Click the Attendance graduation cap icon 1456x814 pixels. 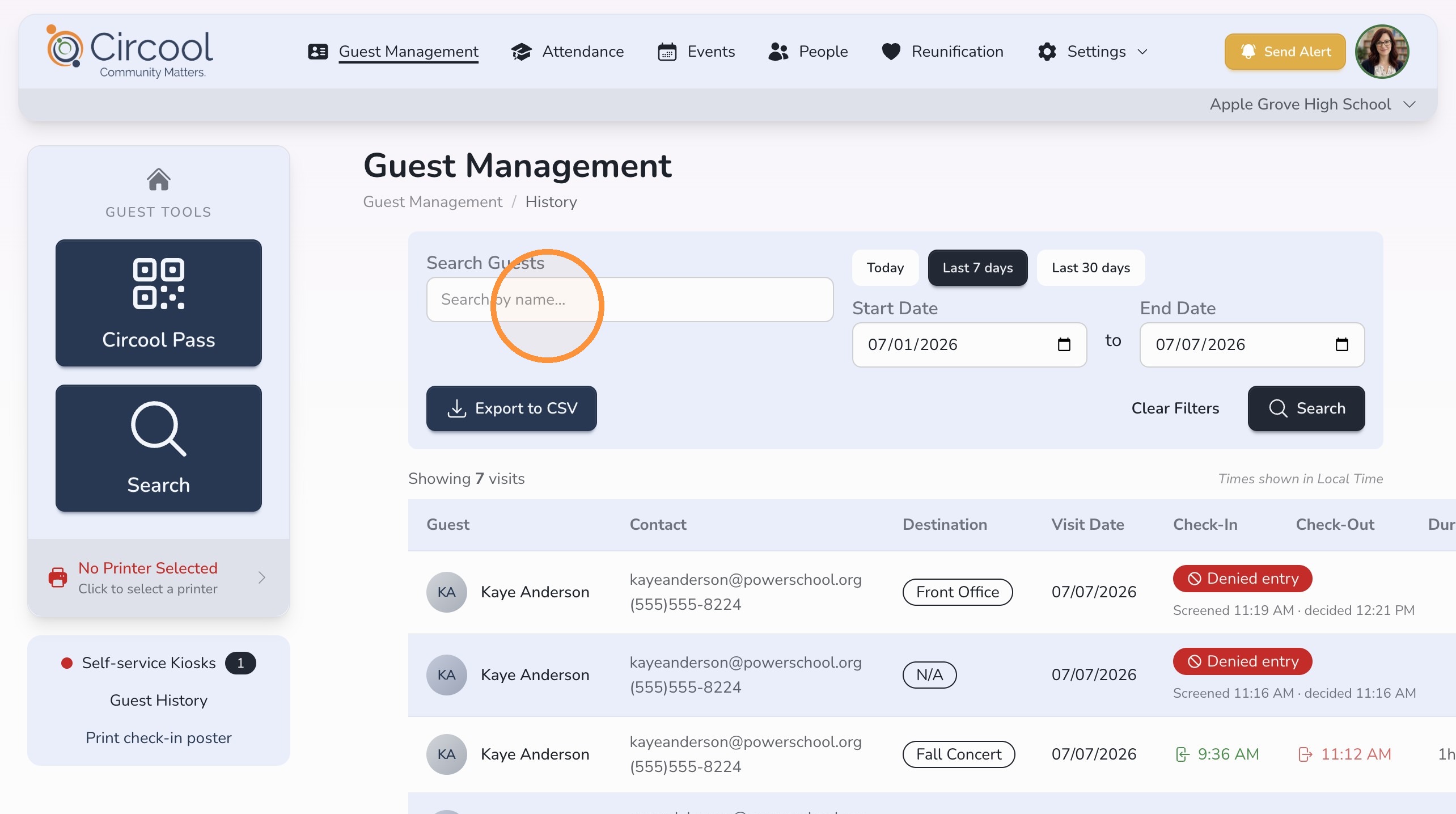pyautogui.click(x=521, y=52)
